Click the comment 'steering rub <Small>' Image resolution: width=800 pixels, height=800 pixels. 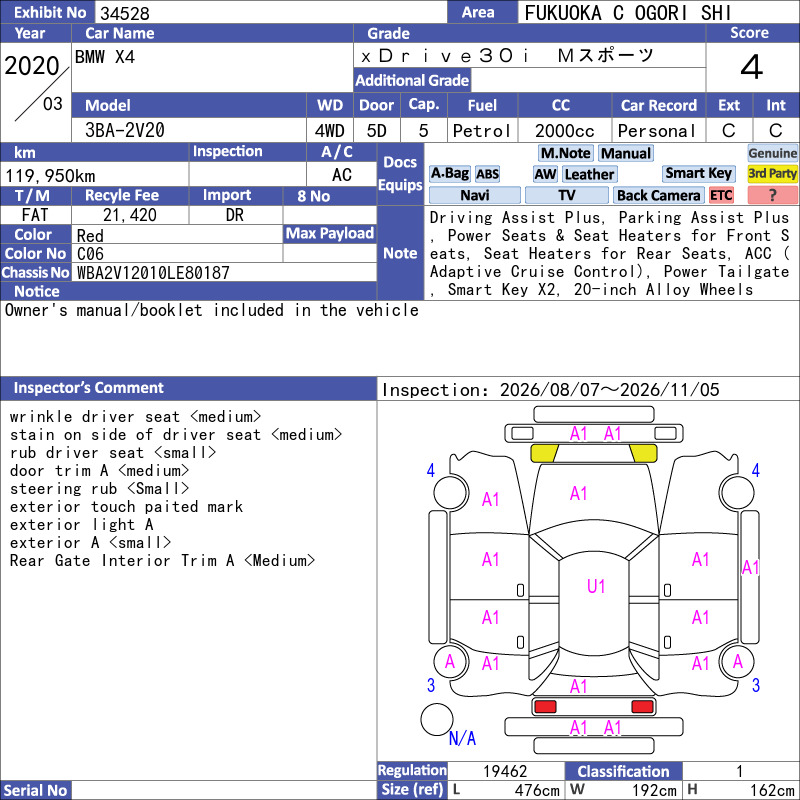(99, 489)
